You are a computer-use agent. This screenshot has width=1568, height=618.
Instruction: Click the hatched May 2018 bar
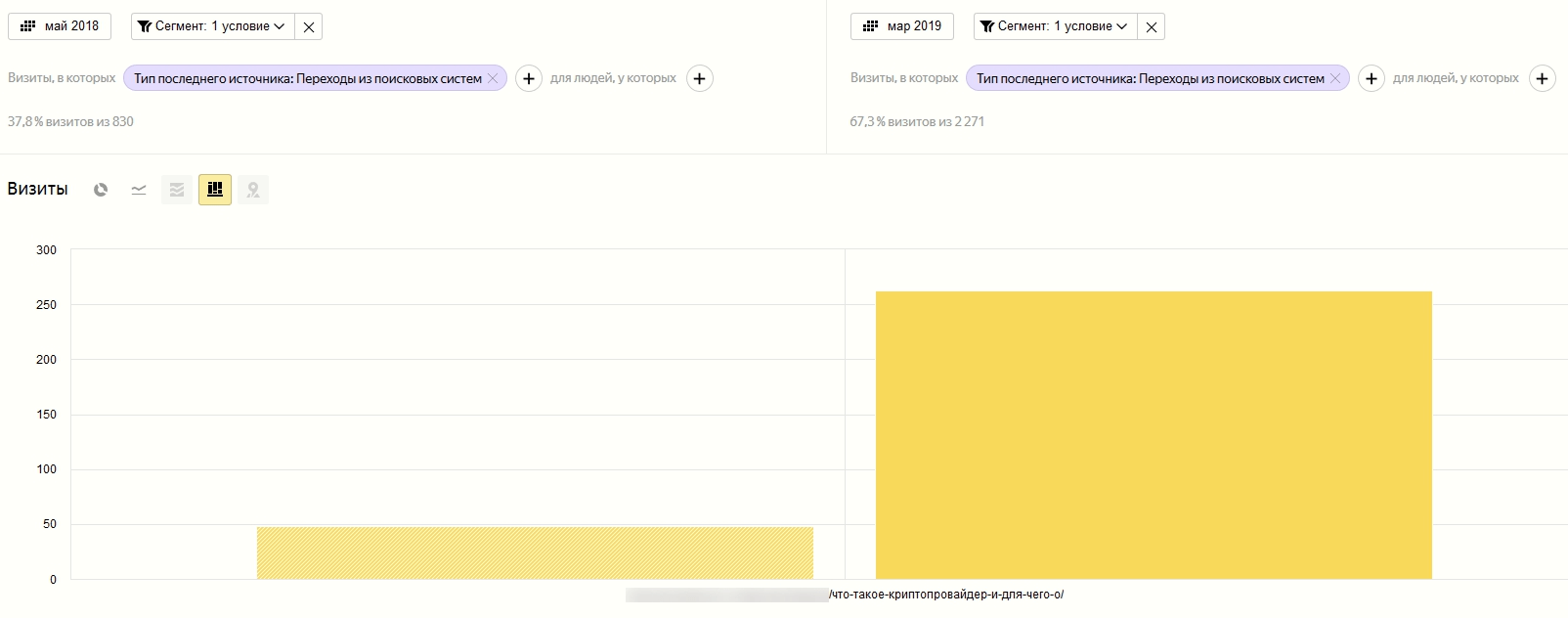[535, 553]
